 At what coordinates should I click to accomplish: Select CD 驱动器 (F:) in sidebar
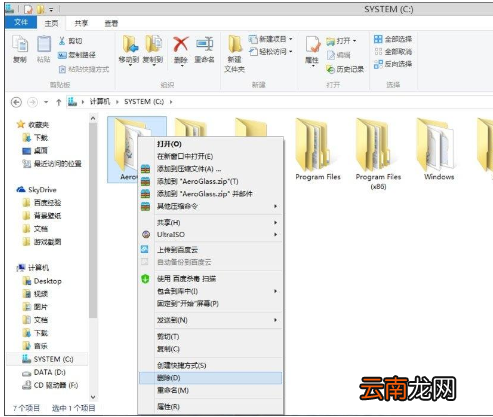click(x=50, y=385)
